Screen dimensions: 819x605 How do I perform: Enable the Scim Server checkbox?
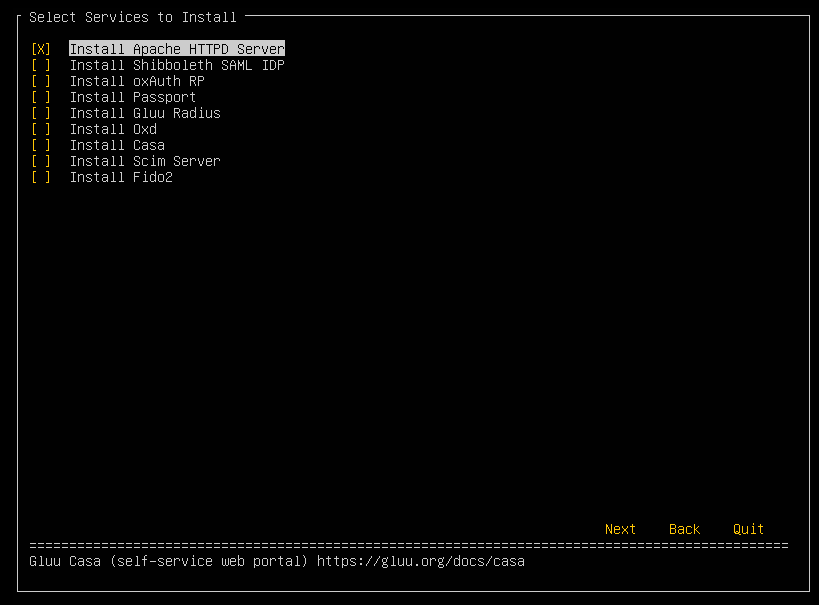[41, 161]
